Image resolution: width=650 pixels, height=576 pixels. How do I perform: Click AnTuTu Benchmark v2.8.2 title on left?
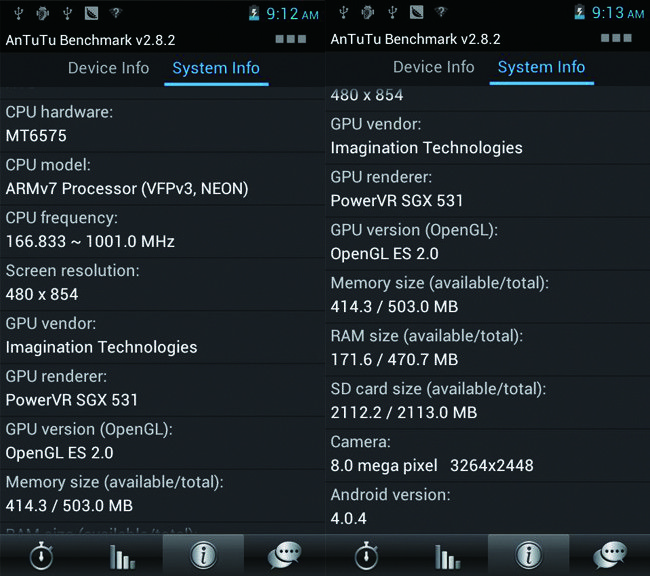coord(90,40)
